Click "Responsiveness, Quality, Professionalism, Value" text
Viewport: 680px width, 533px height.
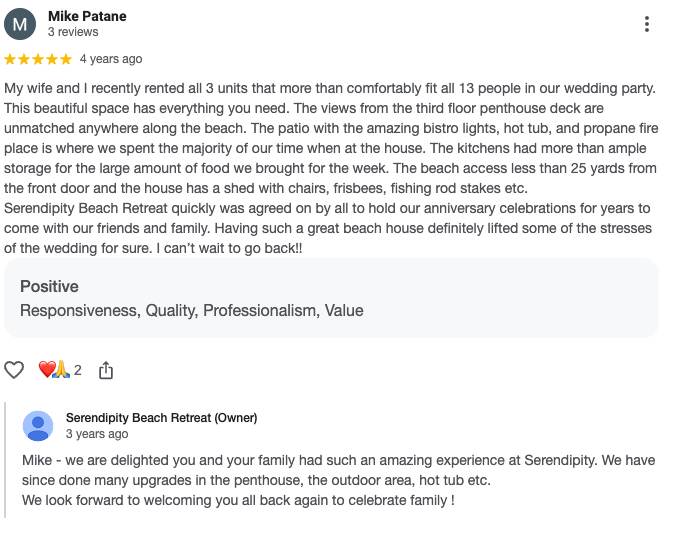pos(191,310)
